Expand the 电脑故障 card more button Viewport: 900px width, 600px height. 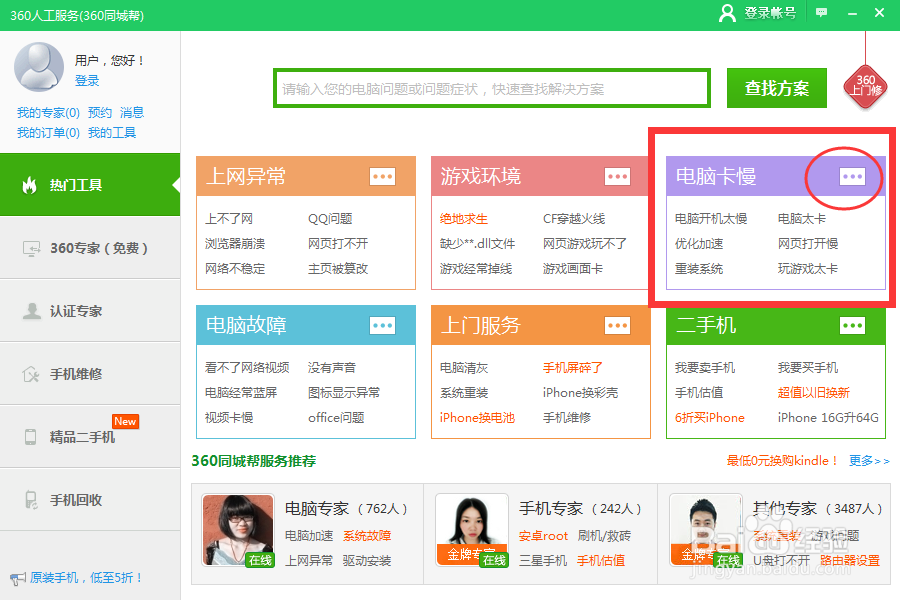pos(382,326)
